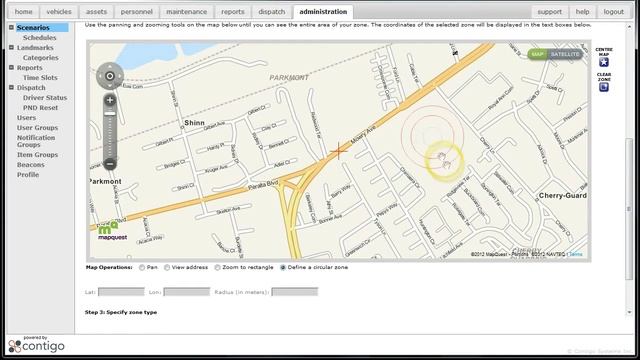640x360 pixels.
Task: Select the Zoom to rectangle operation
Action: click(x=218, y=268)
